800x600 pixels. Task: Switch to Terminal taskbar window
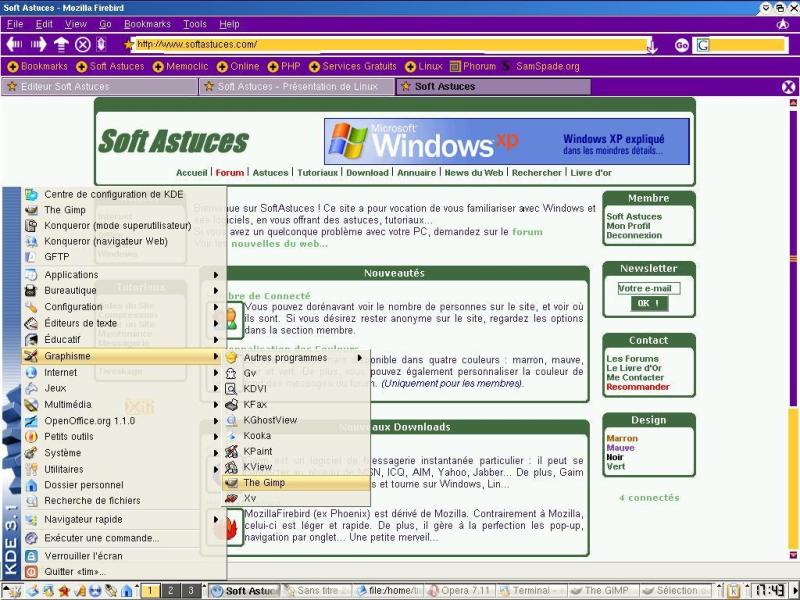[x=531, y=591]
